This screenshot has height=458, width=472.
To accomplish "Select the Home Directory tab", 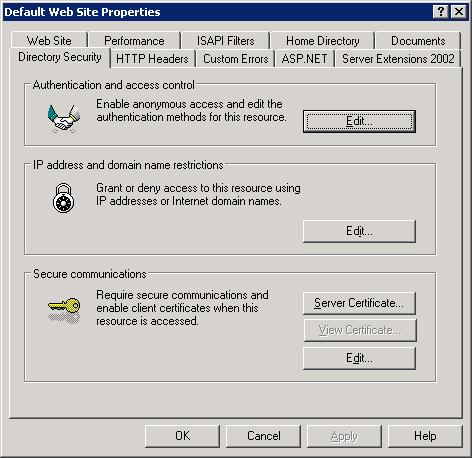I will point(322,41).
